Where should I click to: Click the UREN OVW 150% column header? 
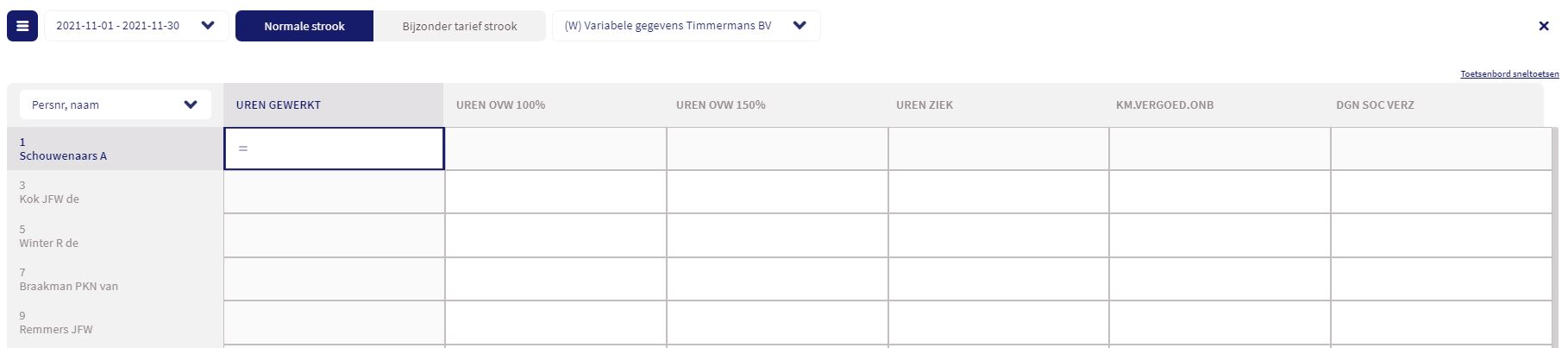(720, 105)
